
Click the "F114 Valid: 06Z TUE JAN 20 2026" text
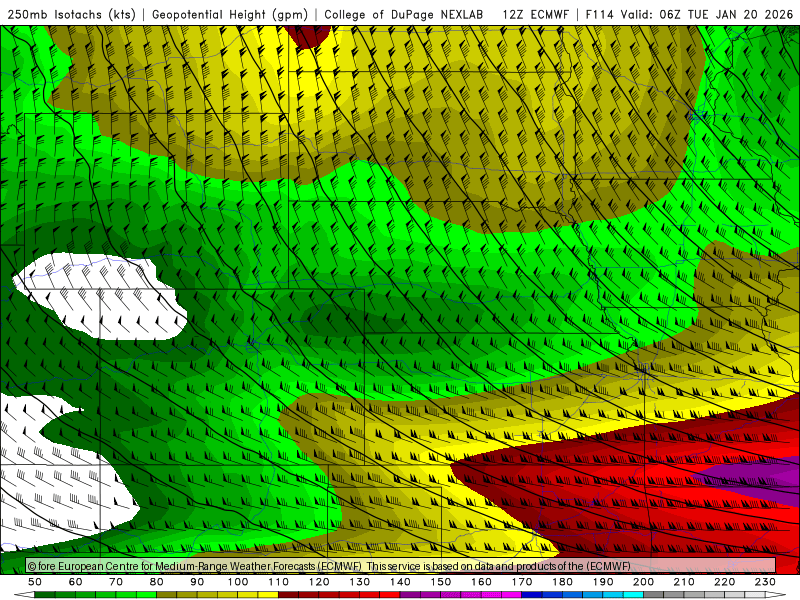(689, 14)
